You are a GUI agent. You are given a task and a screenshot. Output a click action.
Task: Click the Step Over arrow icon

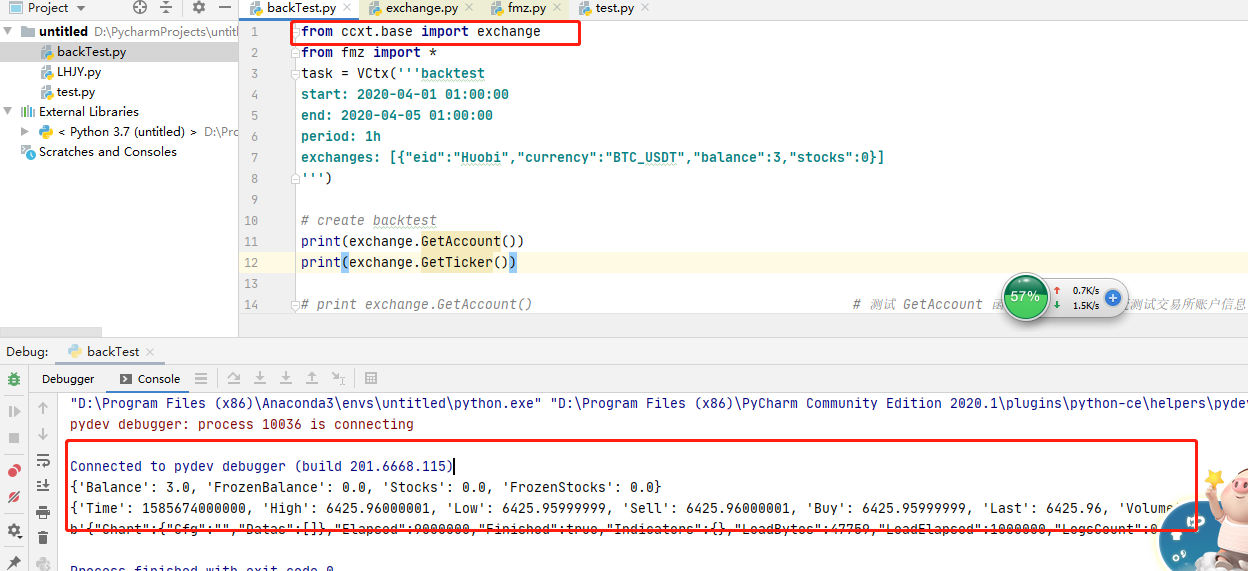point(260,379)
